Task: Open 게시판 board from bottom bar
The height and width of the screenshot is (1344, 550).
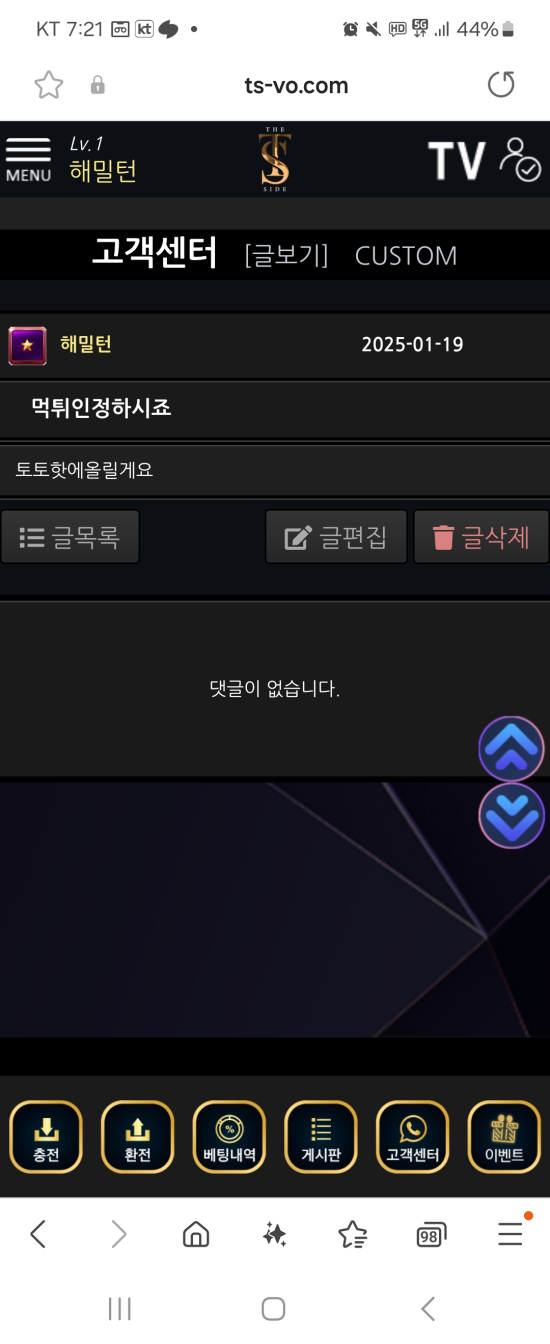Action: 321,1137
